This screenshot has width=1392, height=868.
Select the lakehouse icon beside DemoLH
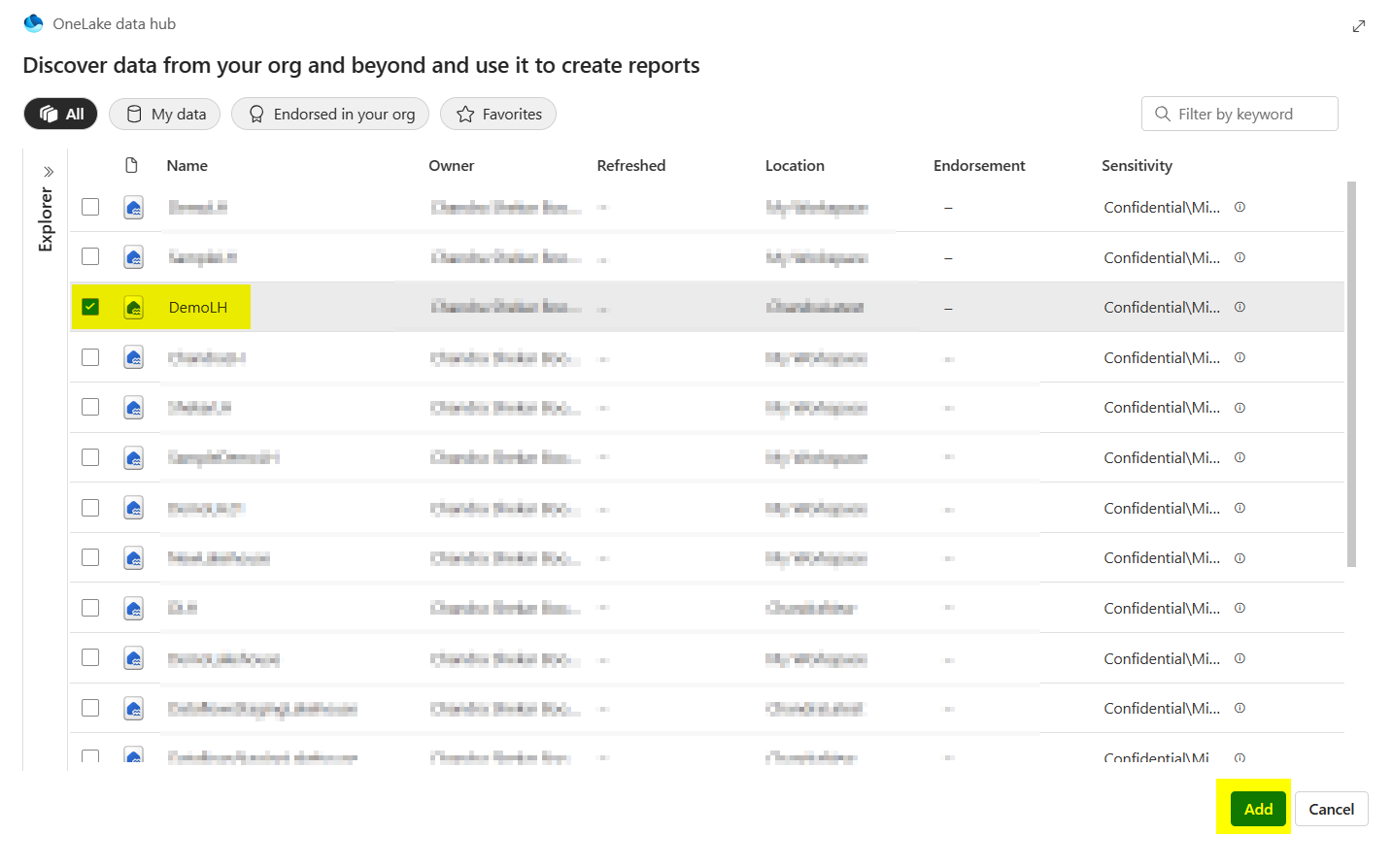pos(133,306)
